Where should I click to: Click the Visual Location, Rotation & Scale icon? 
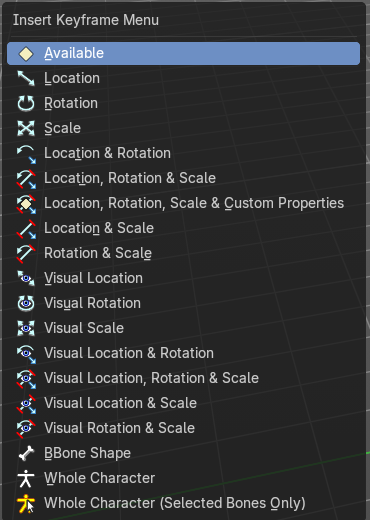pos(26,379)
